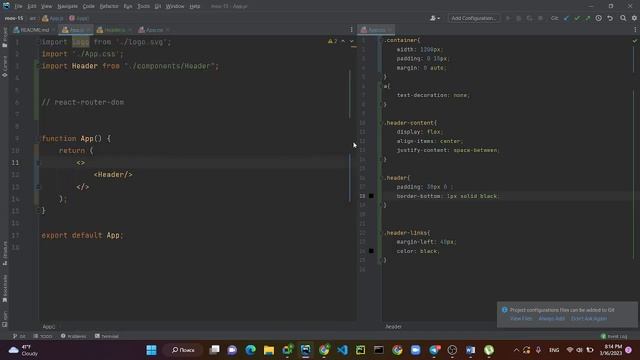Screen dimensions: 640x360
Task: Click App.js file in the navigation breadcrumb
Action: 53,18
